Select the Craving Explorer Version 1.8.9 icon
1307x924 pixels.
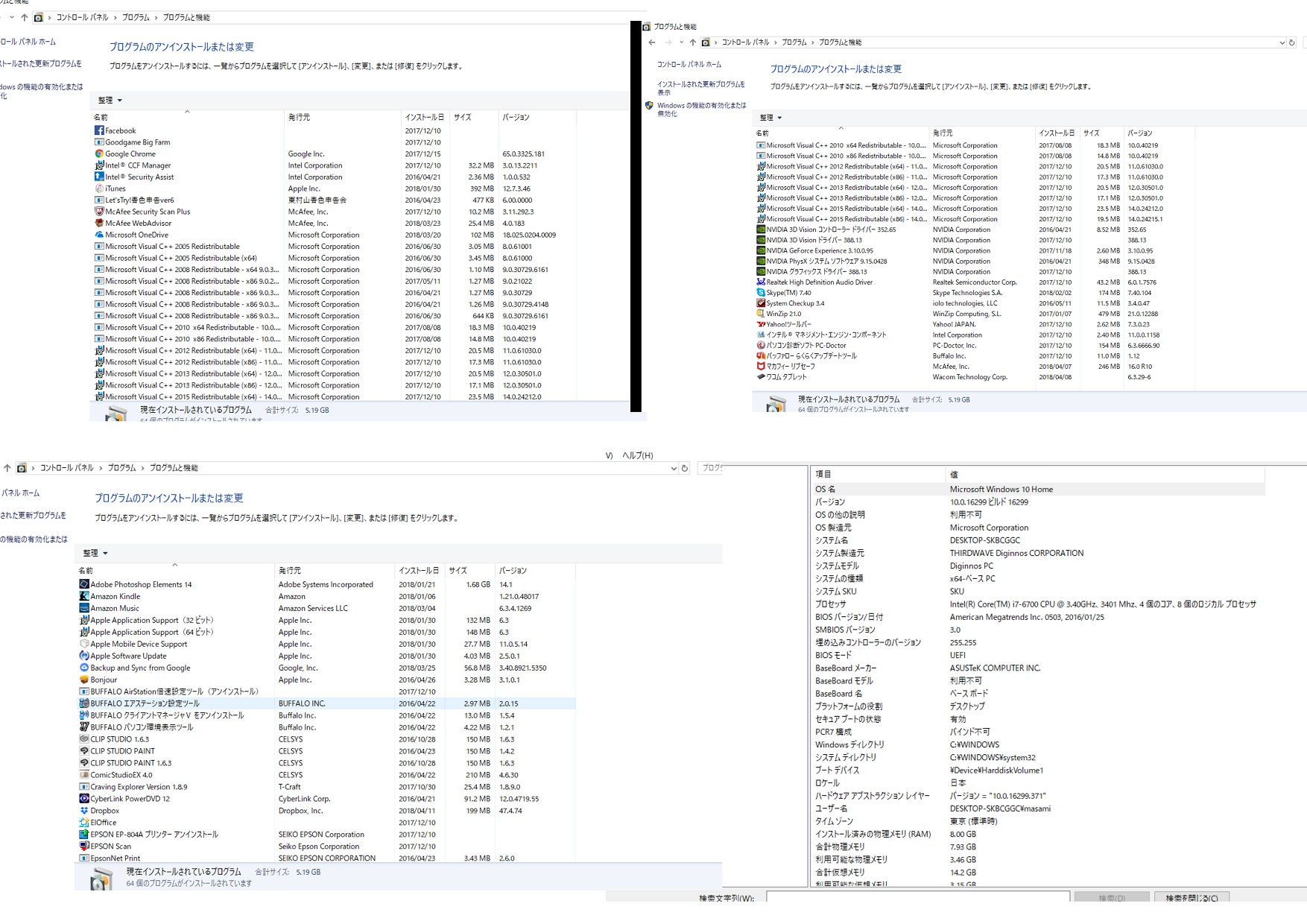(x=84, y=787)
